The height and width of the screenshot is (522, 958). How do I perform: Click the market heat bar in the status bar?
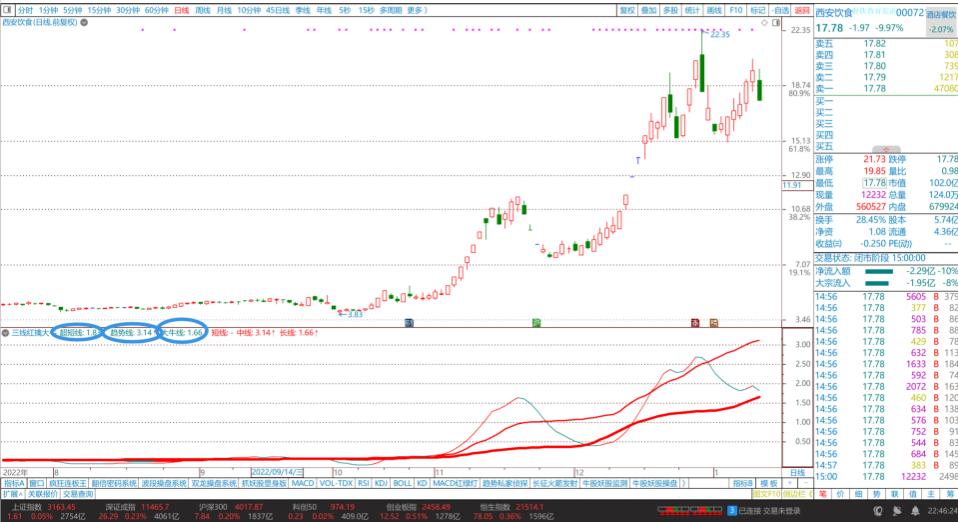[x=690, y=511]
